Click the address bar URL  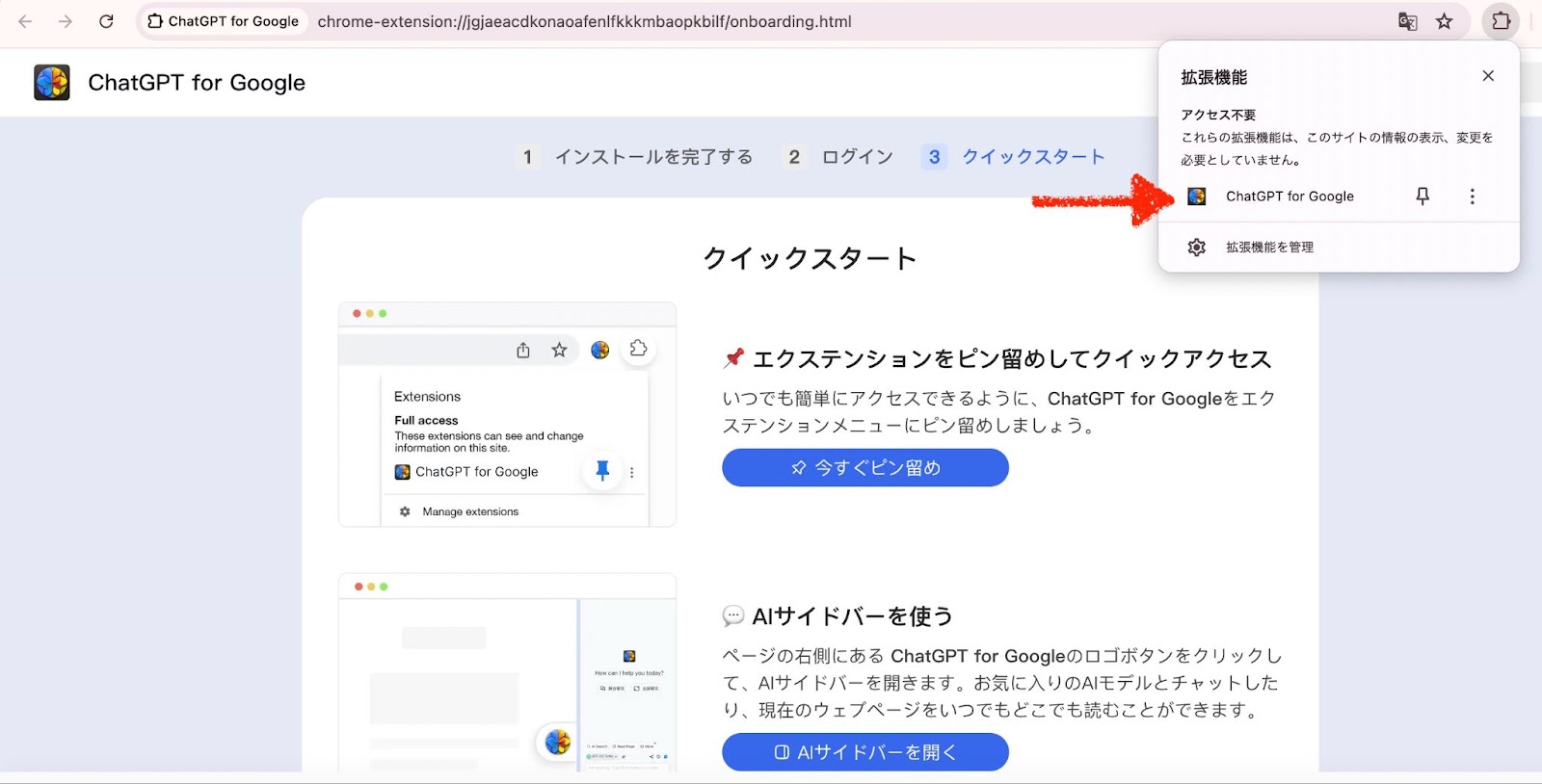point(584,21)
